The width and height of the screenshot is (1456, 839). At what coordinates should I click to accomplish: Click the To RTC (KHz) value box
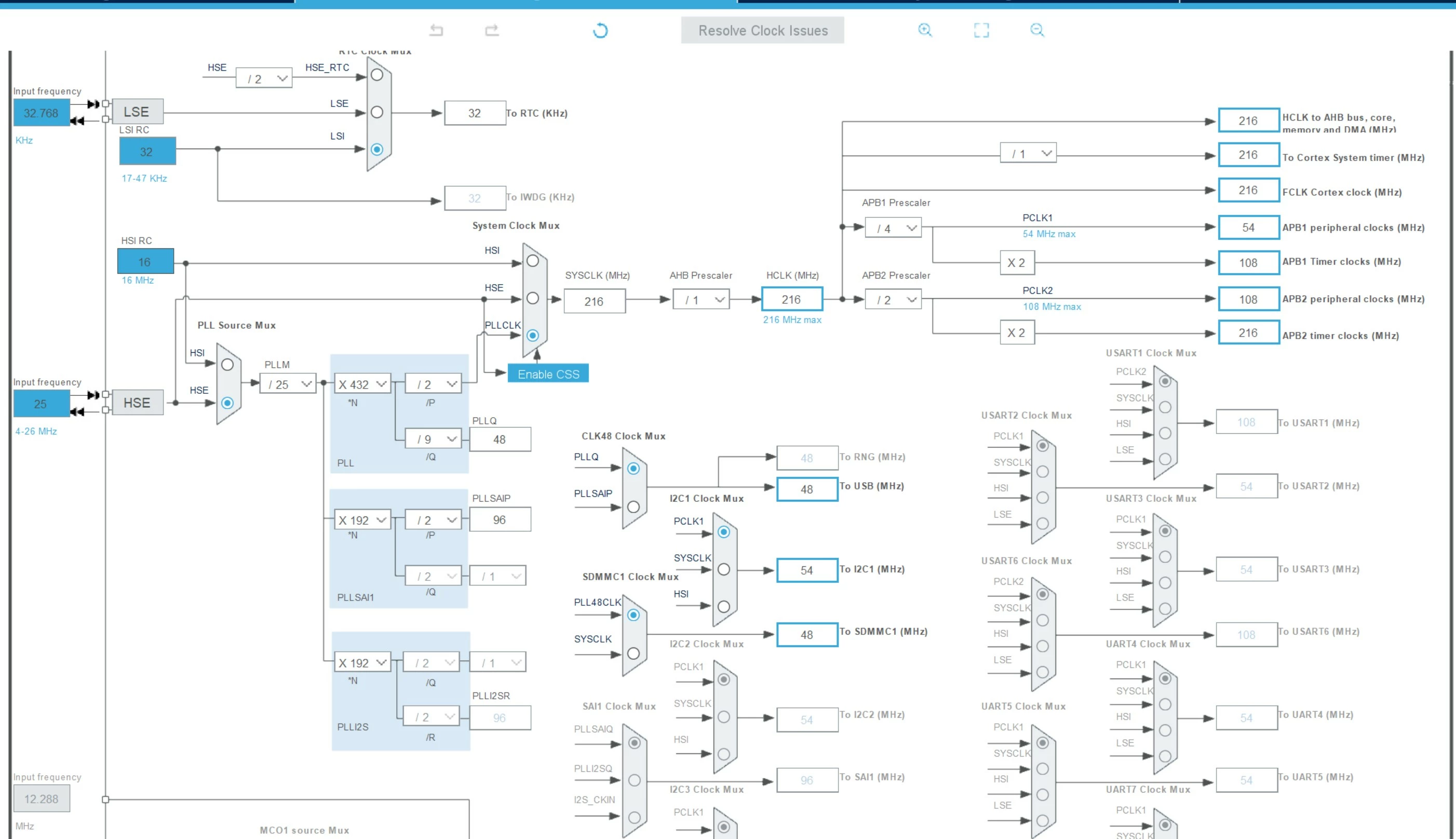(475, 113)
